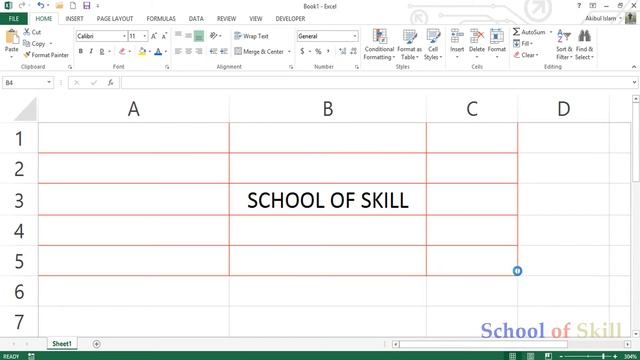The image size is (640, 360).
Task: Align text left
Action: coord(178,51)
